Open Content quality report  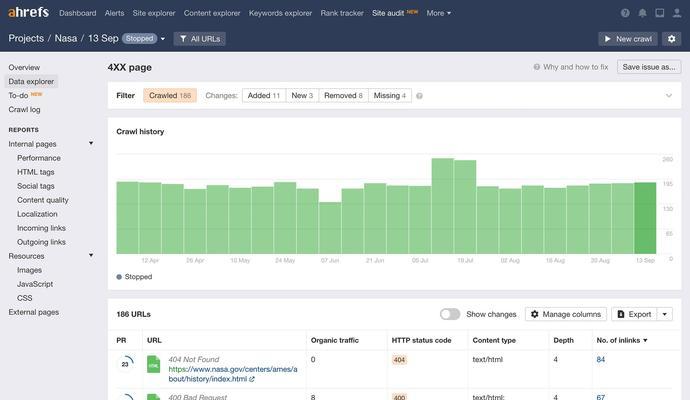coord(43,200)
